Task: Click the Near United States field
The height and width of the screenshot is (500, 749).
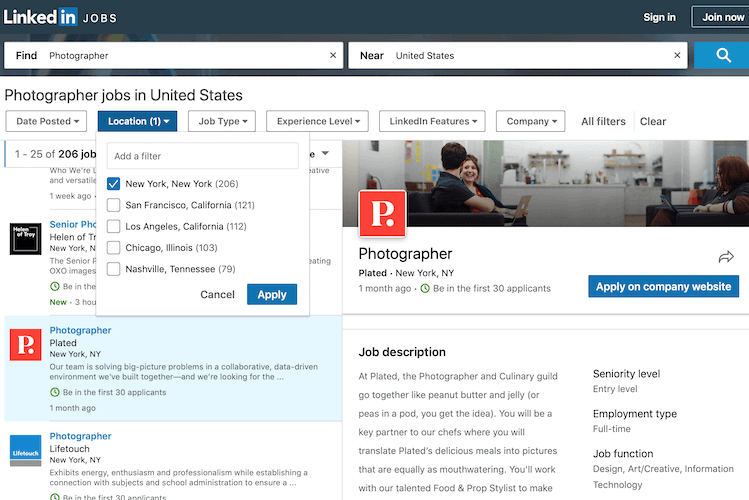Action: tap(518, 55)
